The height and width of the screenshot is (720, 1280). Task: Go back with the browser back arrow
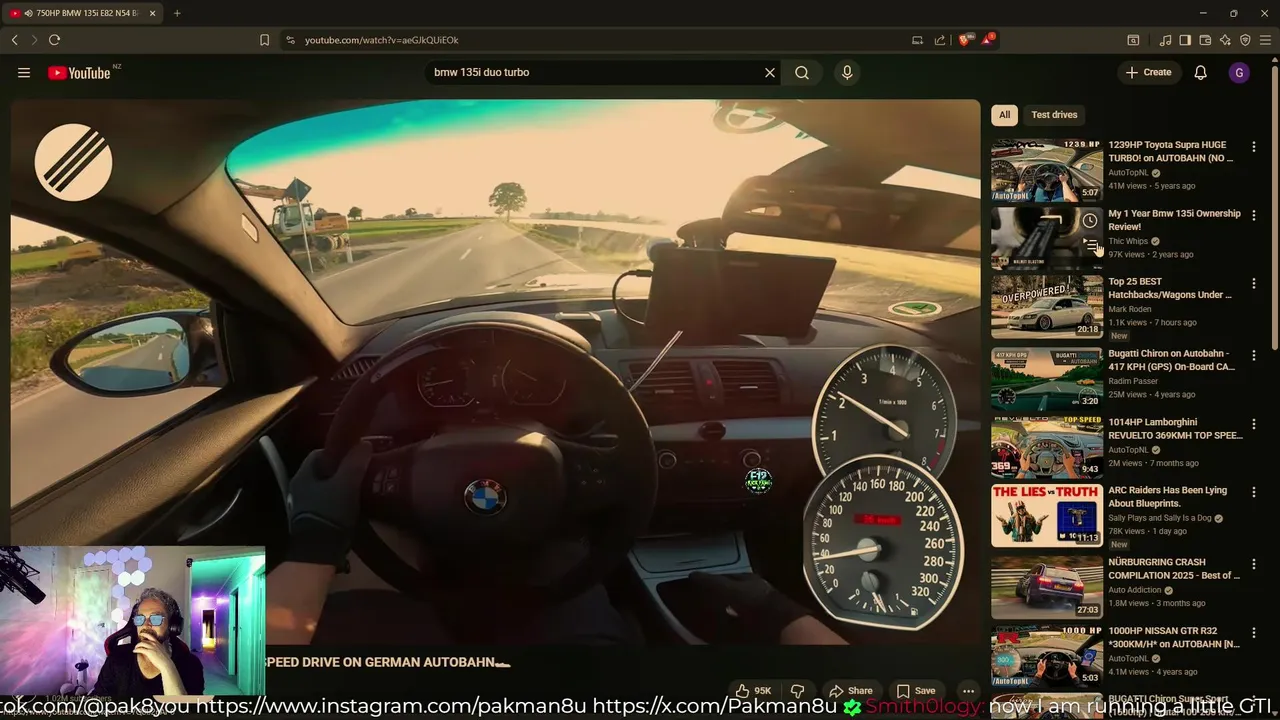(x=14, y=40)
